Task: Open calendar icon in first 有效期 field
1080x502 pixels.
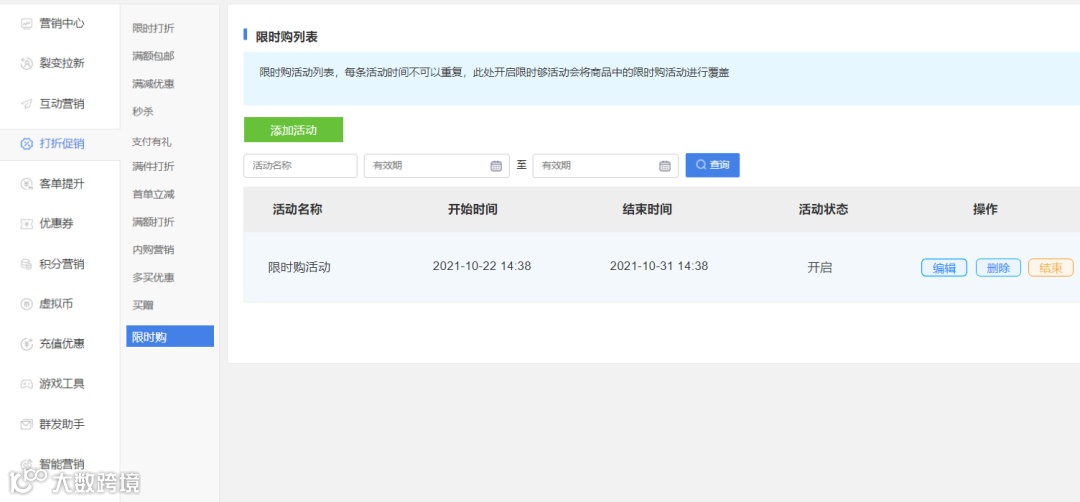Action: tap(496, 165)
